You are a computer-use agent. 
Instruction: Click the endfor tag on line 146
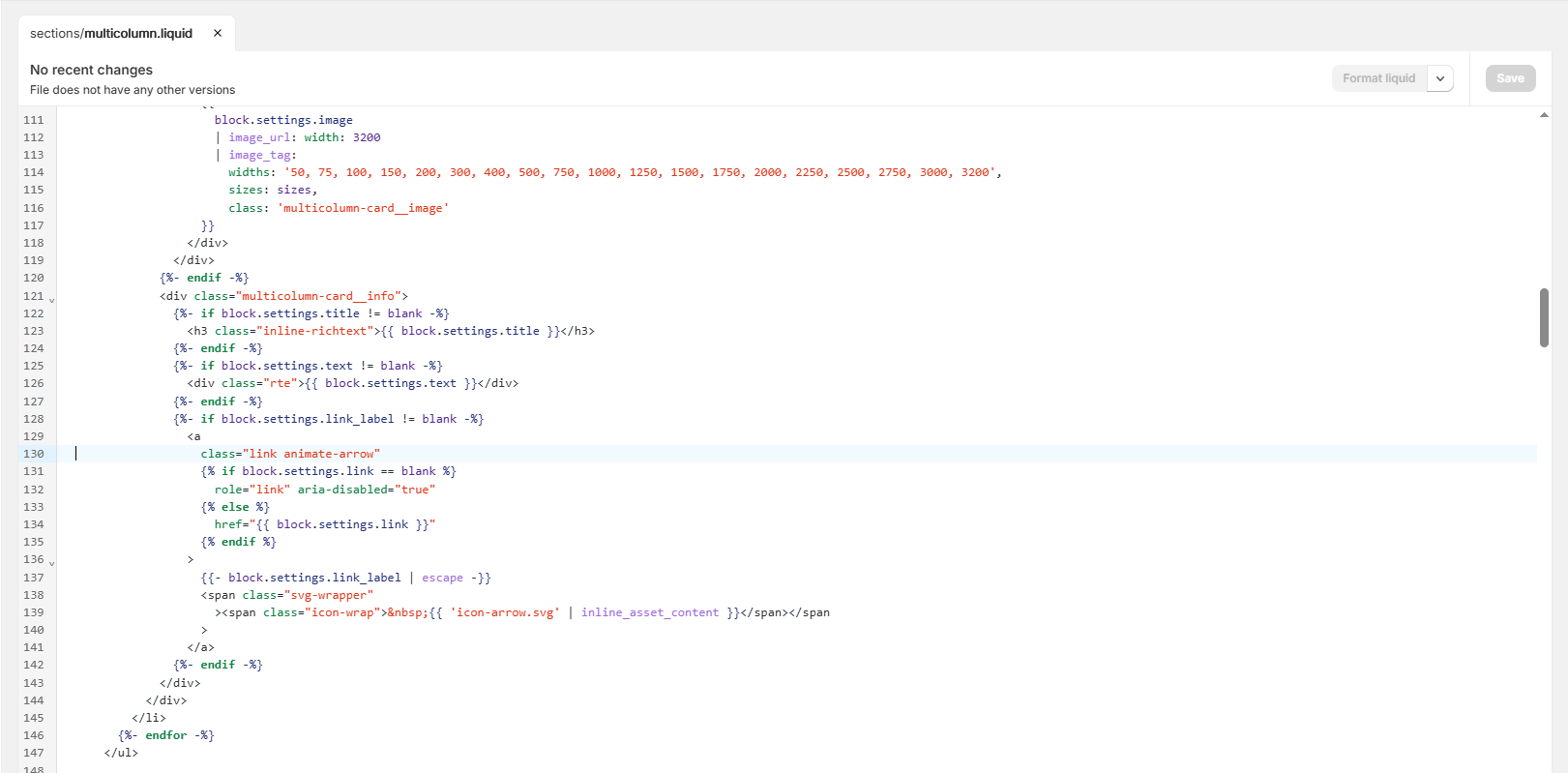click(x=165, y=735)
